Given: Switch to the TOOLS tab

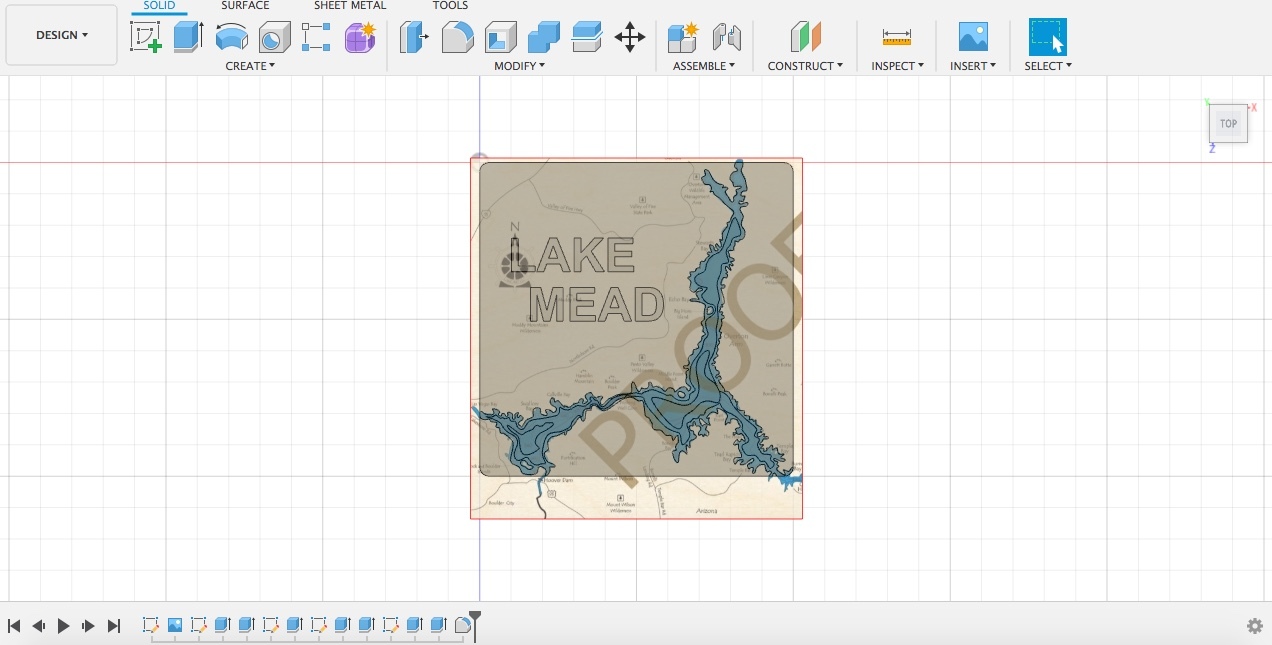Looking at the screenshot, I should (450, 6).
